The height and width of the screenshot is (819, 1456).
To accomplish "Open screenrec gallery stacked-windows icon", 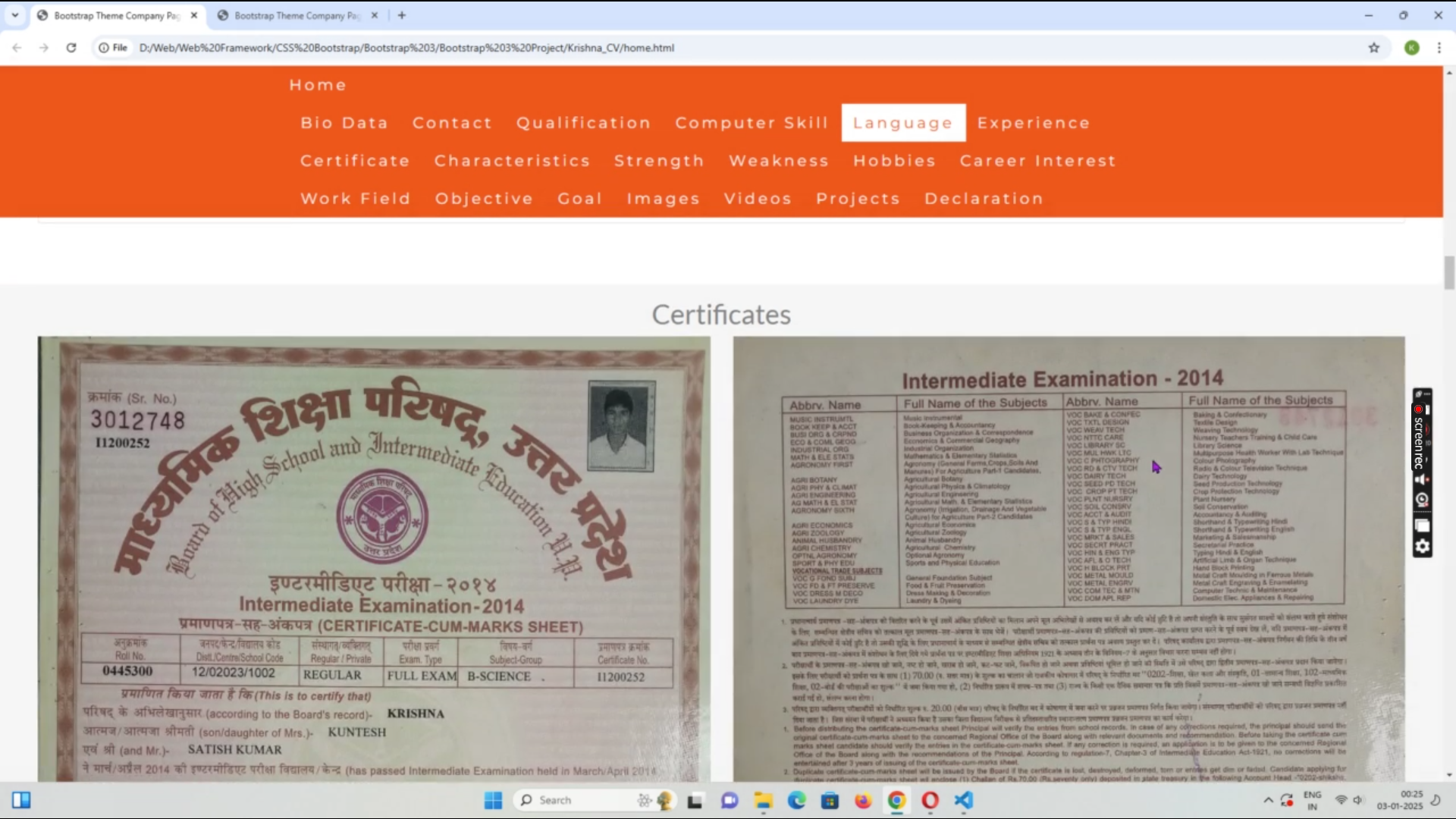I will 1423,526.
